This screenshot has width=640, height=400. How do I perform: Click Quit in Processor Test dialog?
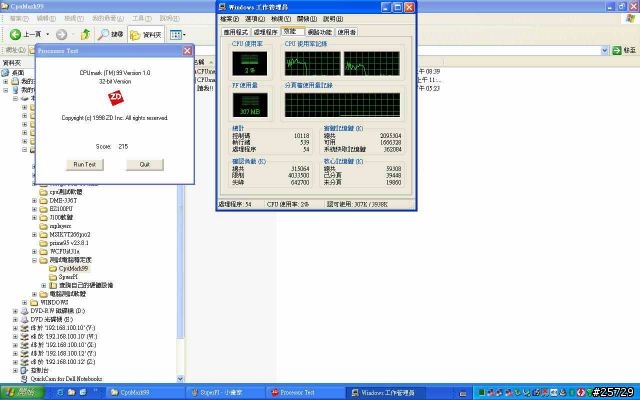[144, 164]
